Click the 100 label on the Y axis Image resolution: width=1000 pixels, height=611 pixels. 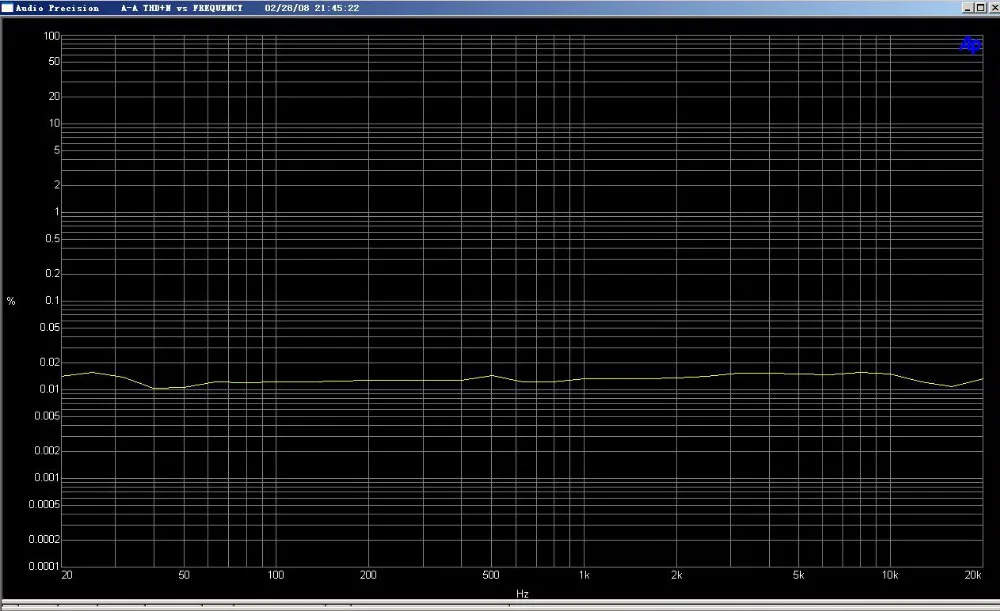[51, 36]
